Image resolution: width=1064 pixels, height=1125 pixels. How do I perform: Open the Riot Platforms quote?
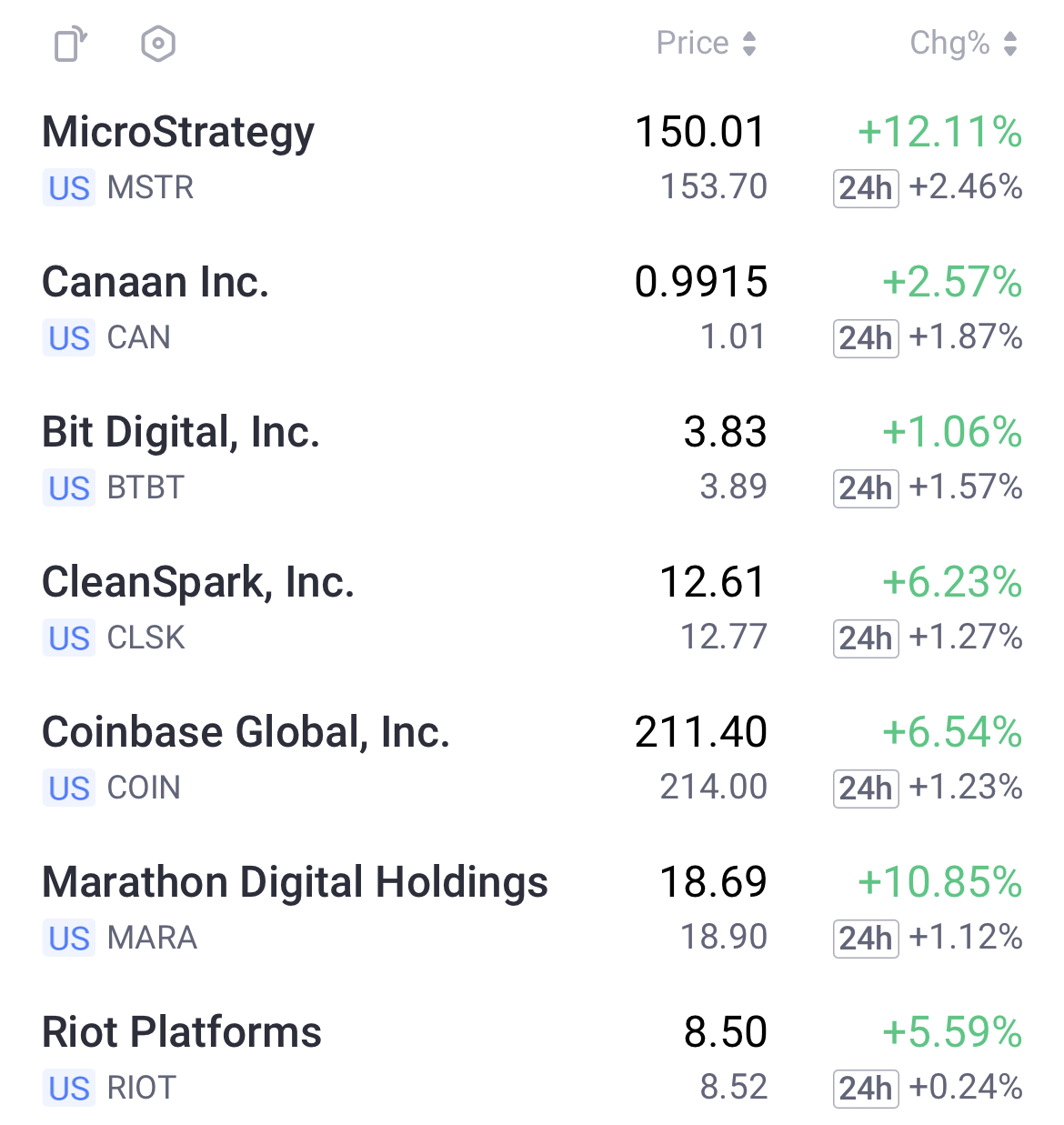[x=532, y=1060]
